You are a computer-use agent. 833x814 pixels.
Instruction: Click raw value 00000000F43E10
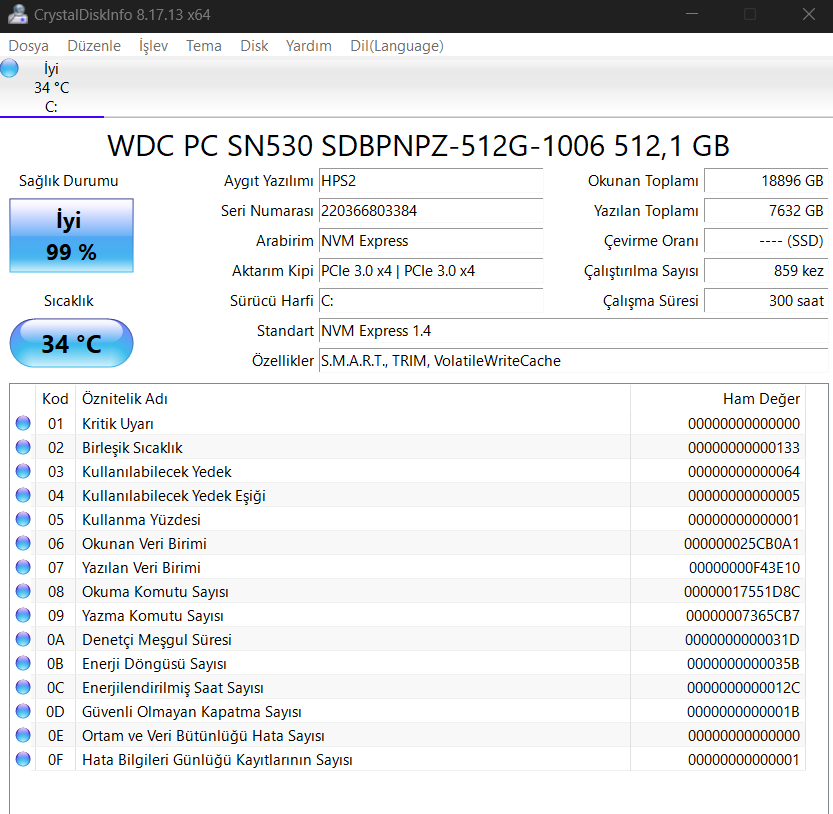(744, 568)
